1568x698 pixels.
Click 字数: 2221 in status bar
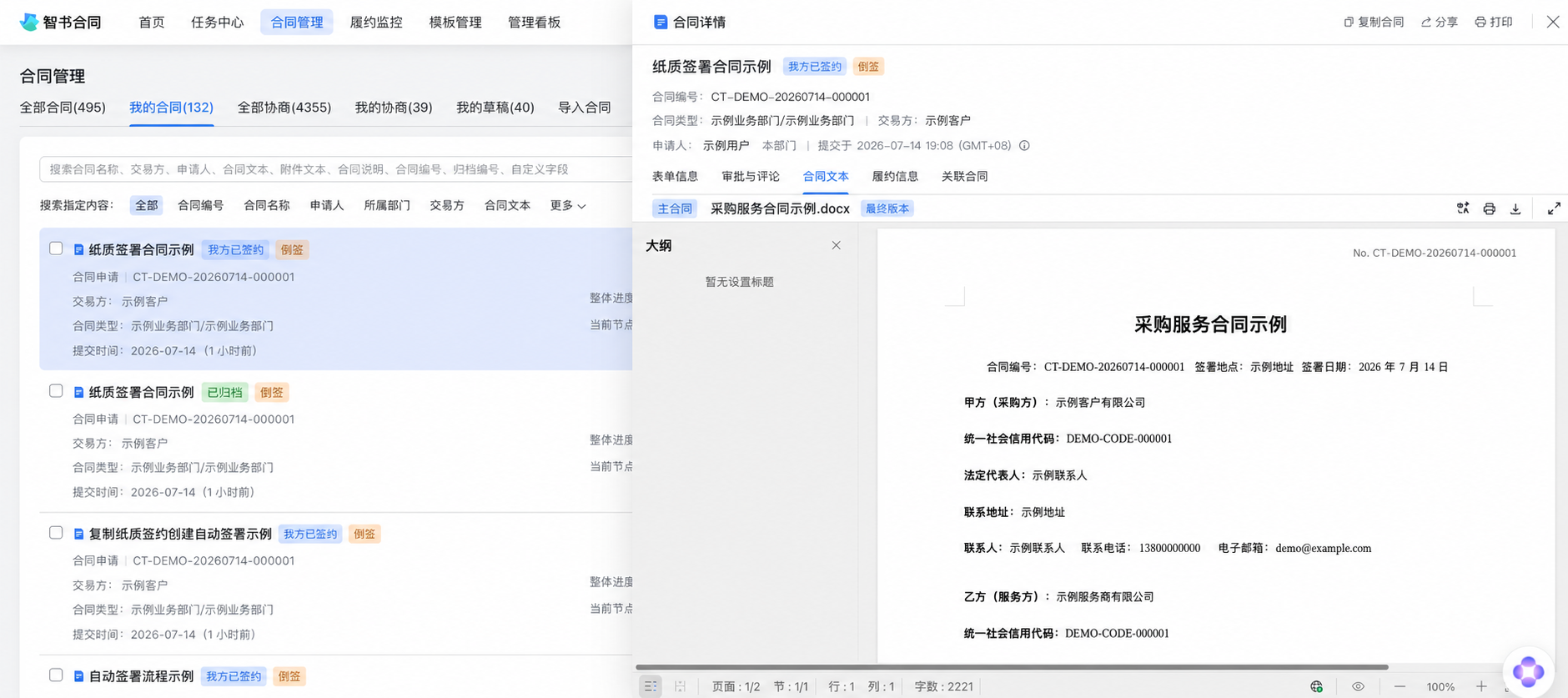pos(943,687)
